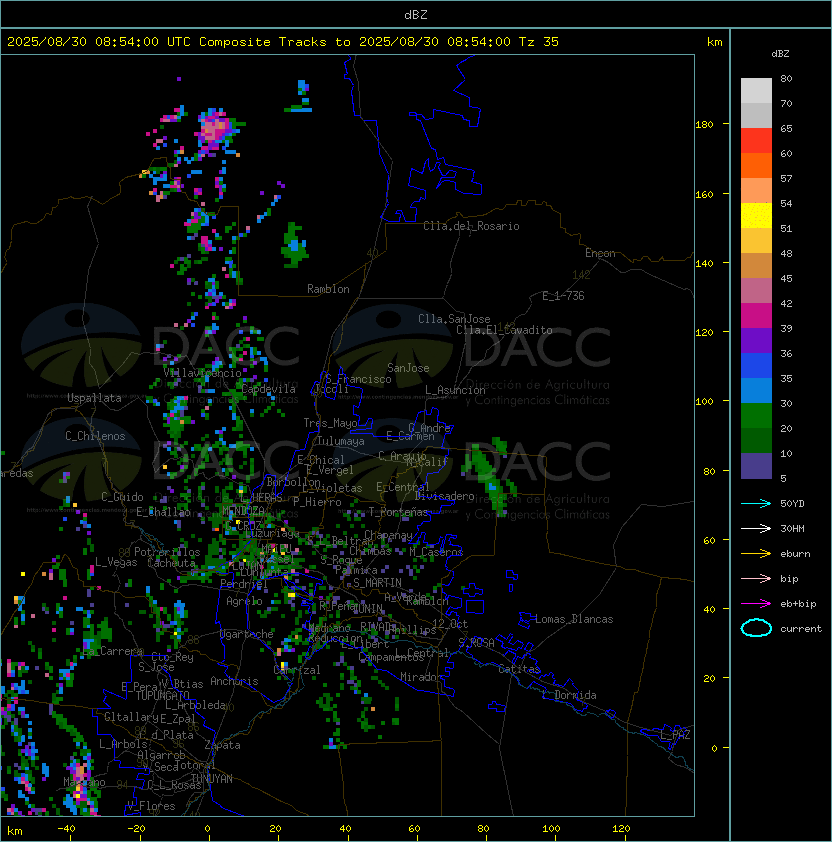Click the 180 tick on the vertical km axis
Viewport: 832px width, 842px height.
pyautogui.click(x=704, y=124)
